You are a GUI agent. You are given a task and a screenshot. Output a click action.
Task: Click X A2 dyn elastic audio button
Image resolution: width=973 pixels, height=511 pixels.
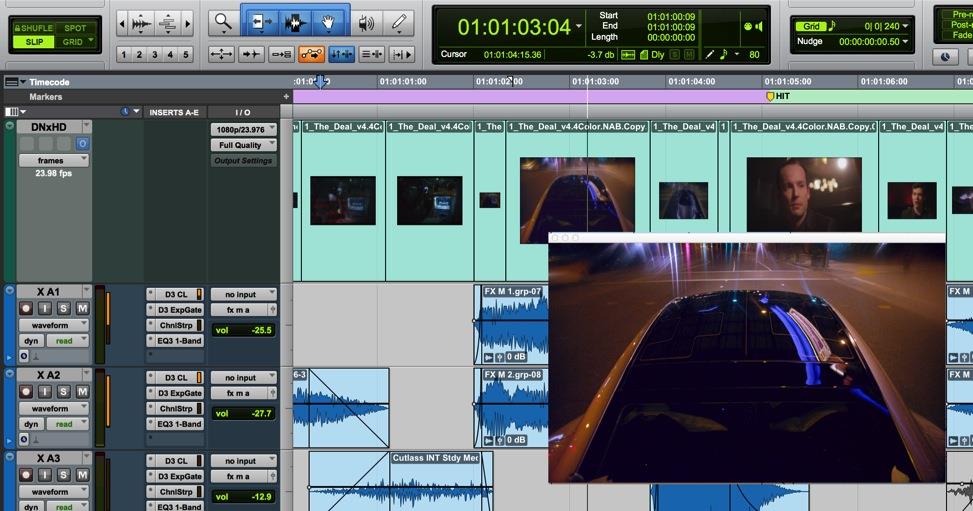click(31, 424)
